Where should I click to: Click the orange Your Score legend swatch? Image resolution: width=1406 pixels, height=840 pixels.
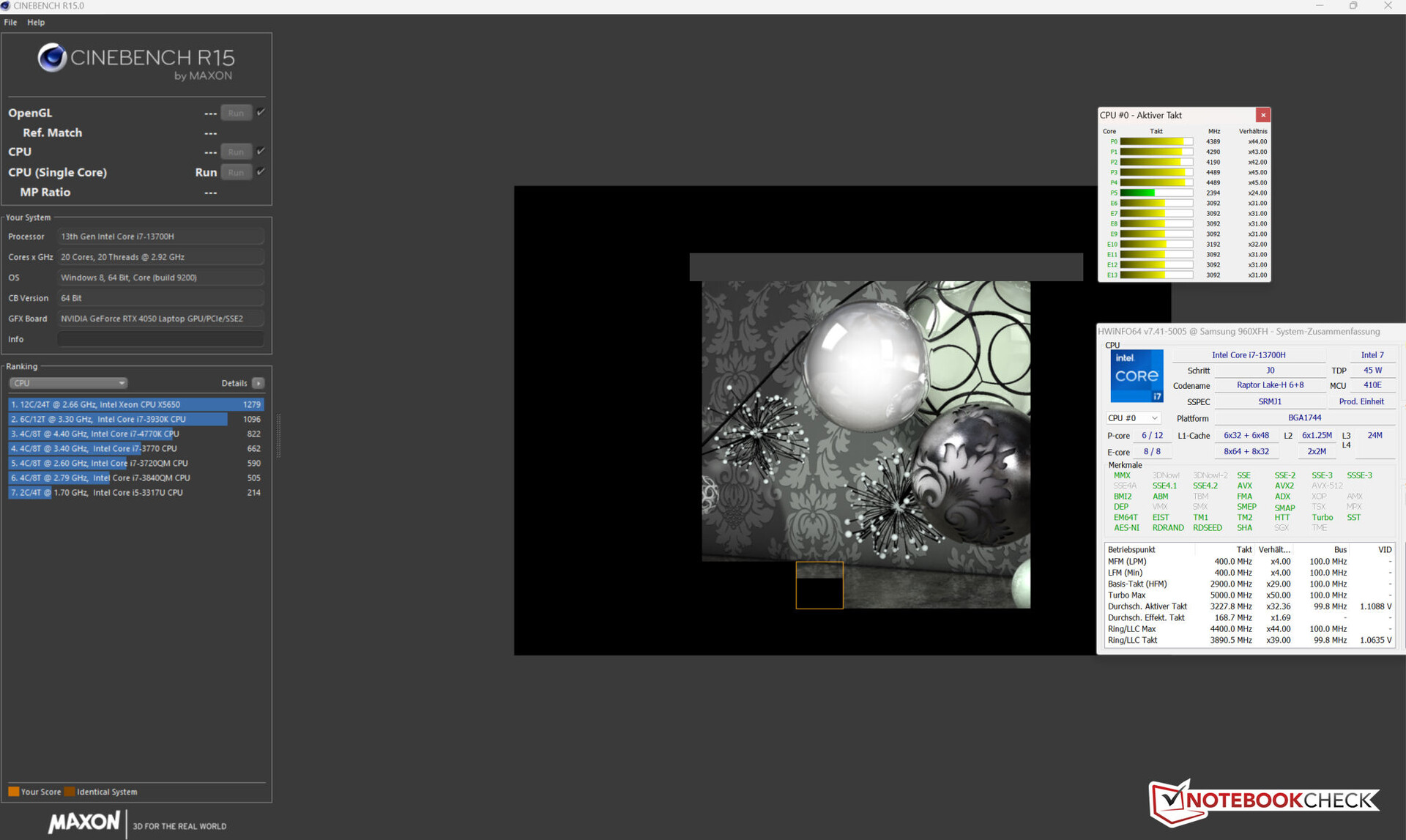13,792
